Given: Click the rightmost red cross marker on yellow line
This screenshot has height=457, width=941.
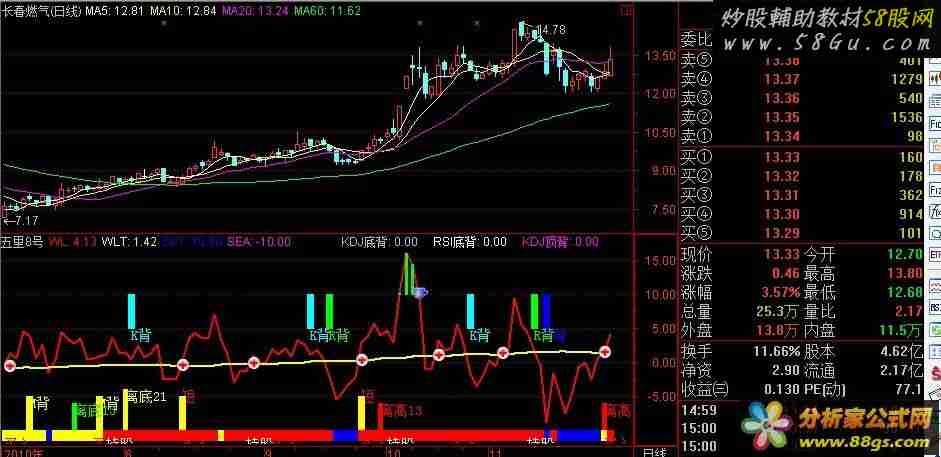Looking at the screenshot, I should click(x=606, y=352).
